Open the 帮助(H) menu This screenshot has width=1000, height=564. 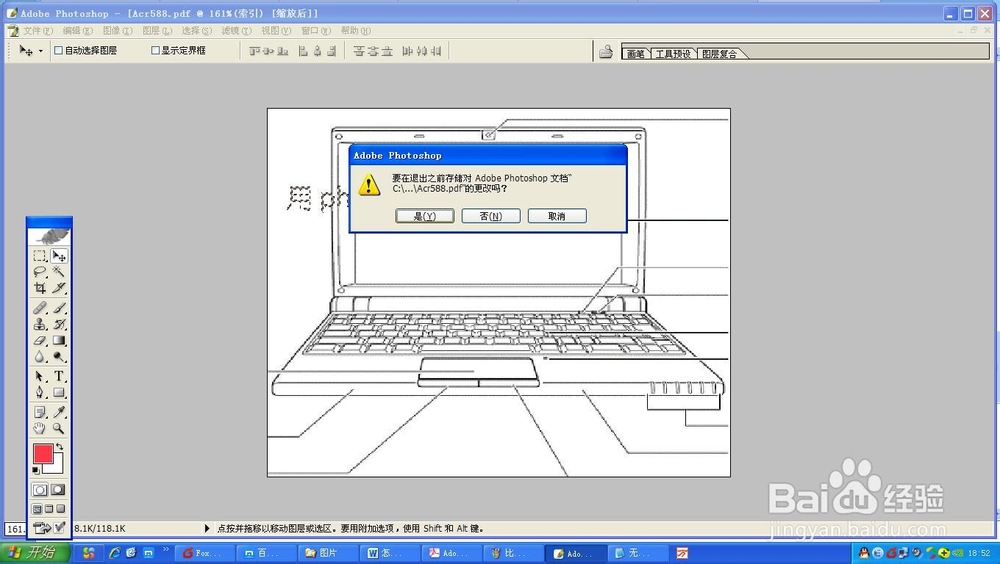(x=356, y=31)
